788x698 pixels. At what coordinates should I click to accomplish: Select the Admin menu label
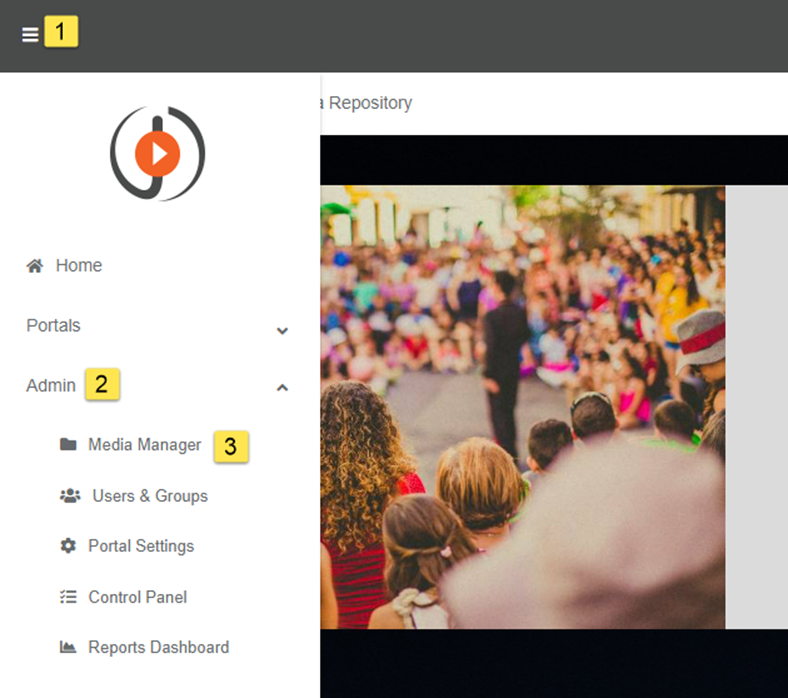point(51,385)
